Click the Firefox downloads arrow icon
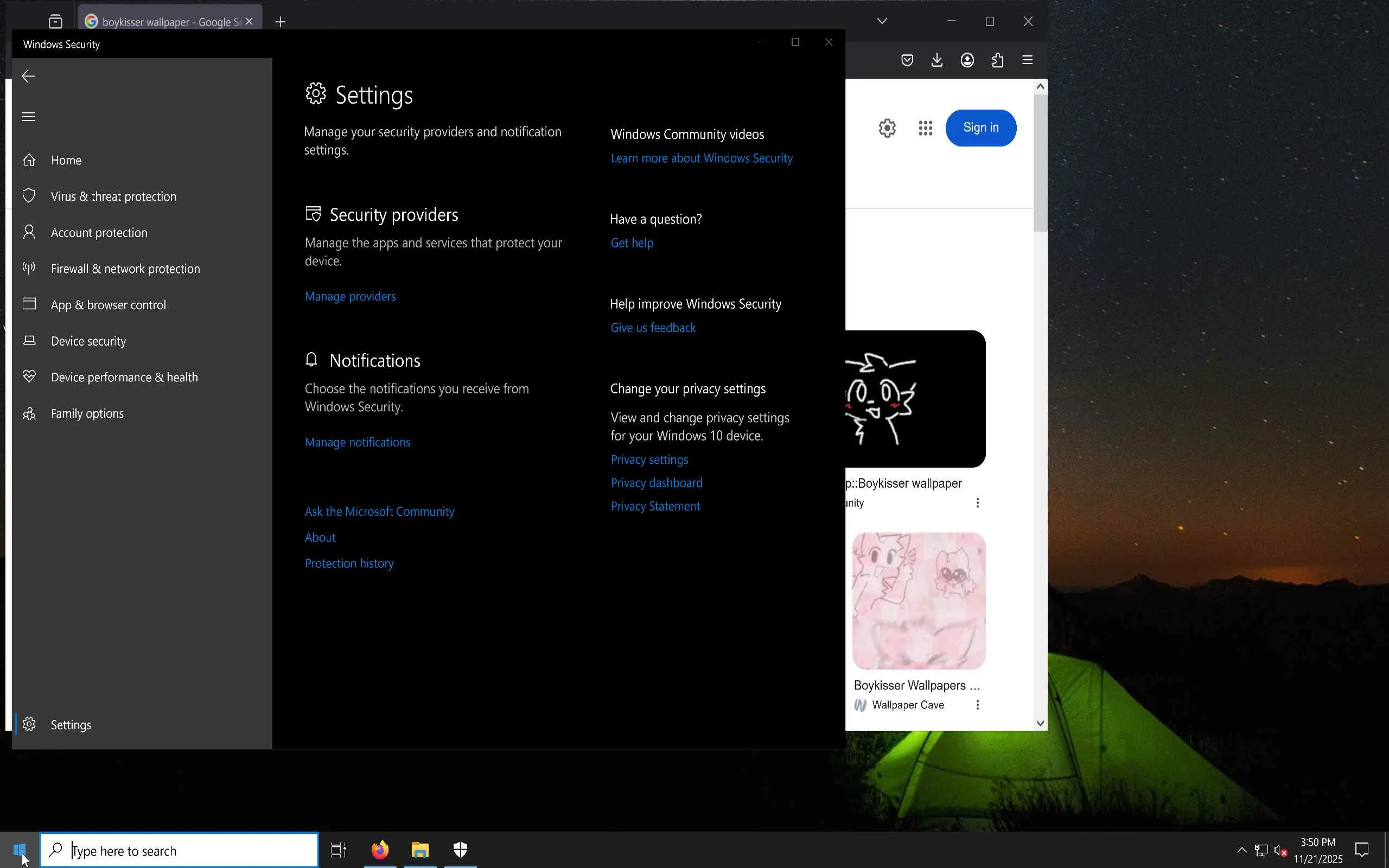The image size is (1389, 868). (936, 60)
